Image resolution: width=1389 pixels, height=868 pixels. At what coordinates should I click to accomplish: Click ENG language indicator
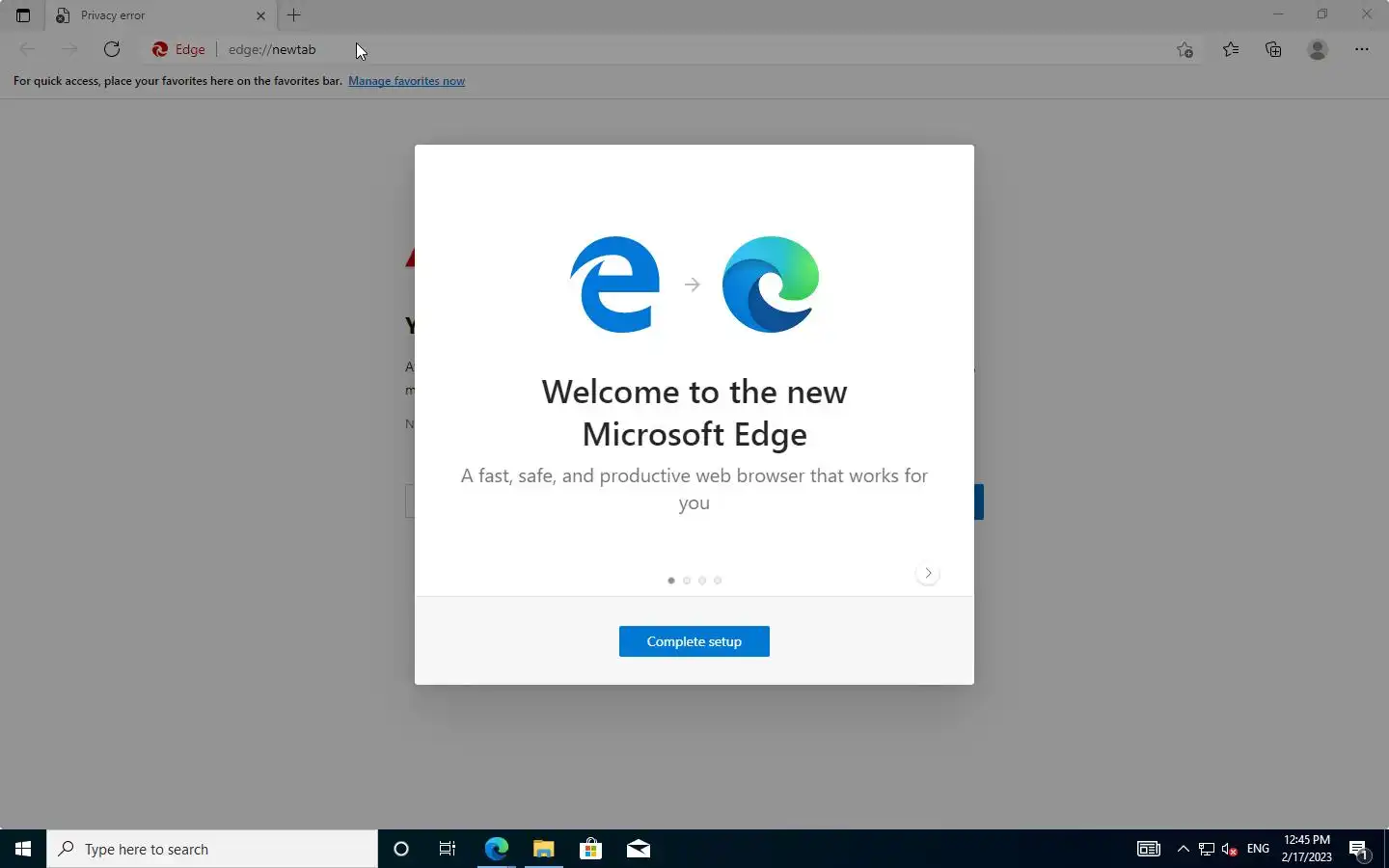1258,849
